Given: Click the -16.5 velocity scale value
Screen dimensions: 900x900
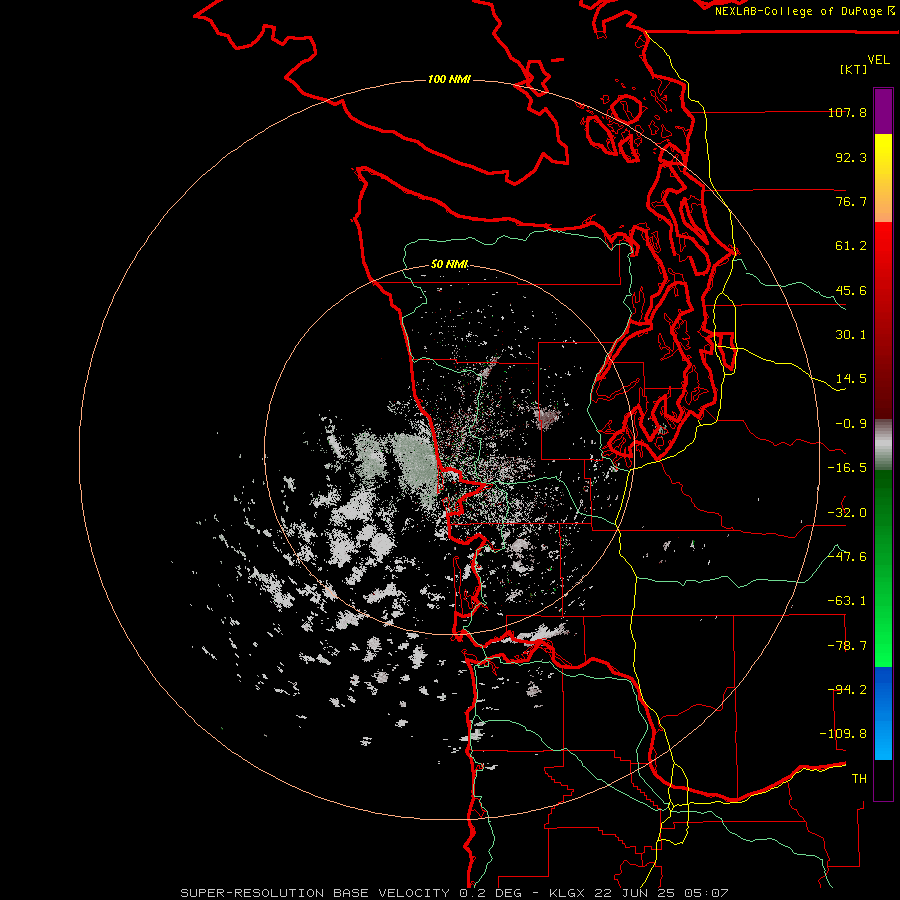Looking at the screenshot, I should click(x=847, y=468).
